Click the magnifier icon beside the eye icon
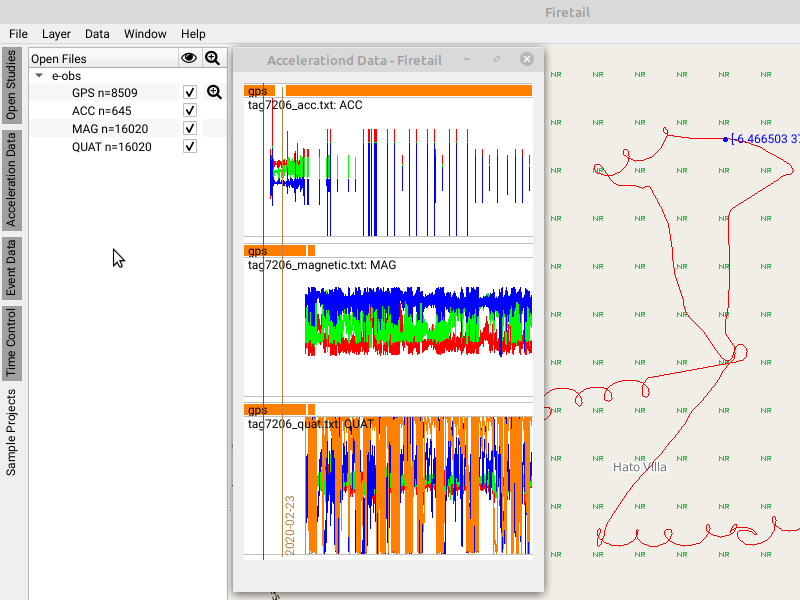The width and height of the screenshot is (800, 600). pyautogui.click(x=212, y=58)
